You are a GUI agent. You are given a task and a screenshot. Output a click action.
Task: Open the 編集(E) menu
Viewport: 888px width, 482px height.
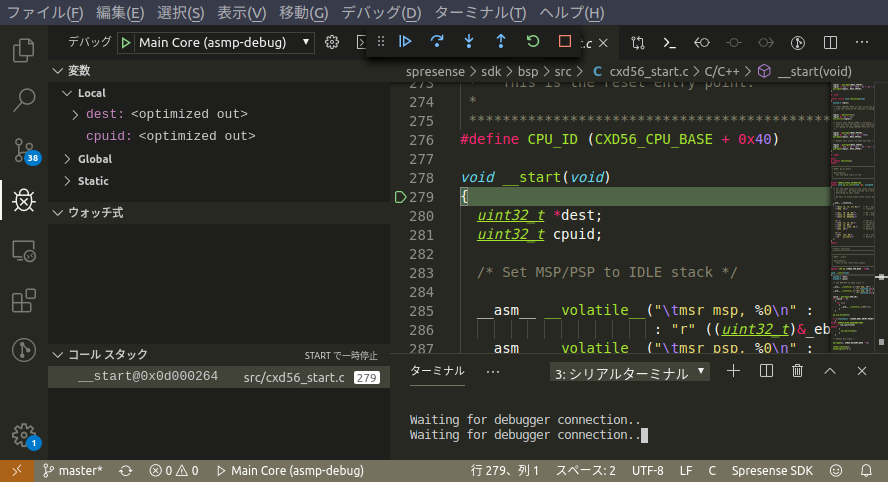tap(120, 12)
